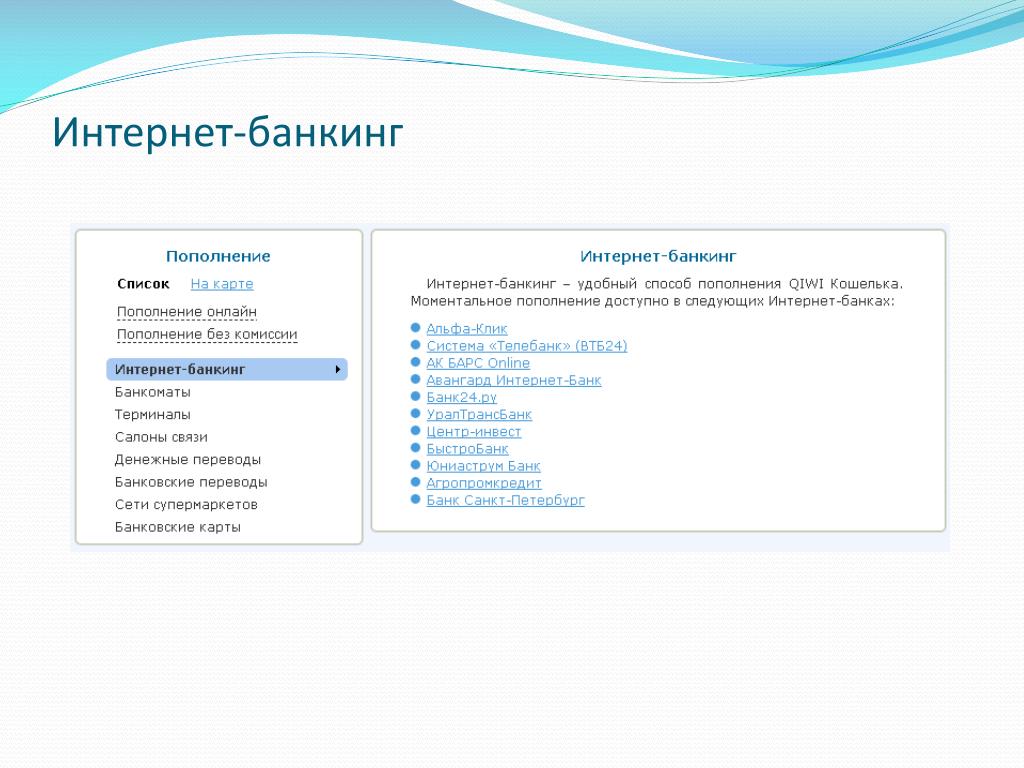Click the text 'QIWI Кошелька'
This screenshot has width=1024, height=768.
tap(845, 284)
